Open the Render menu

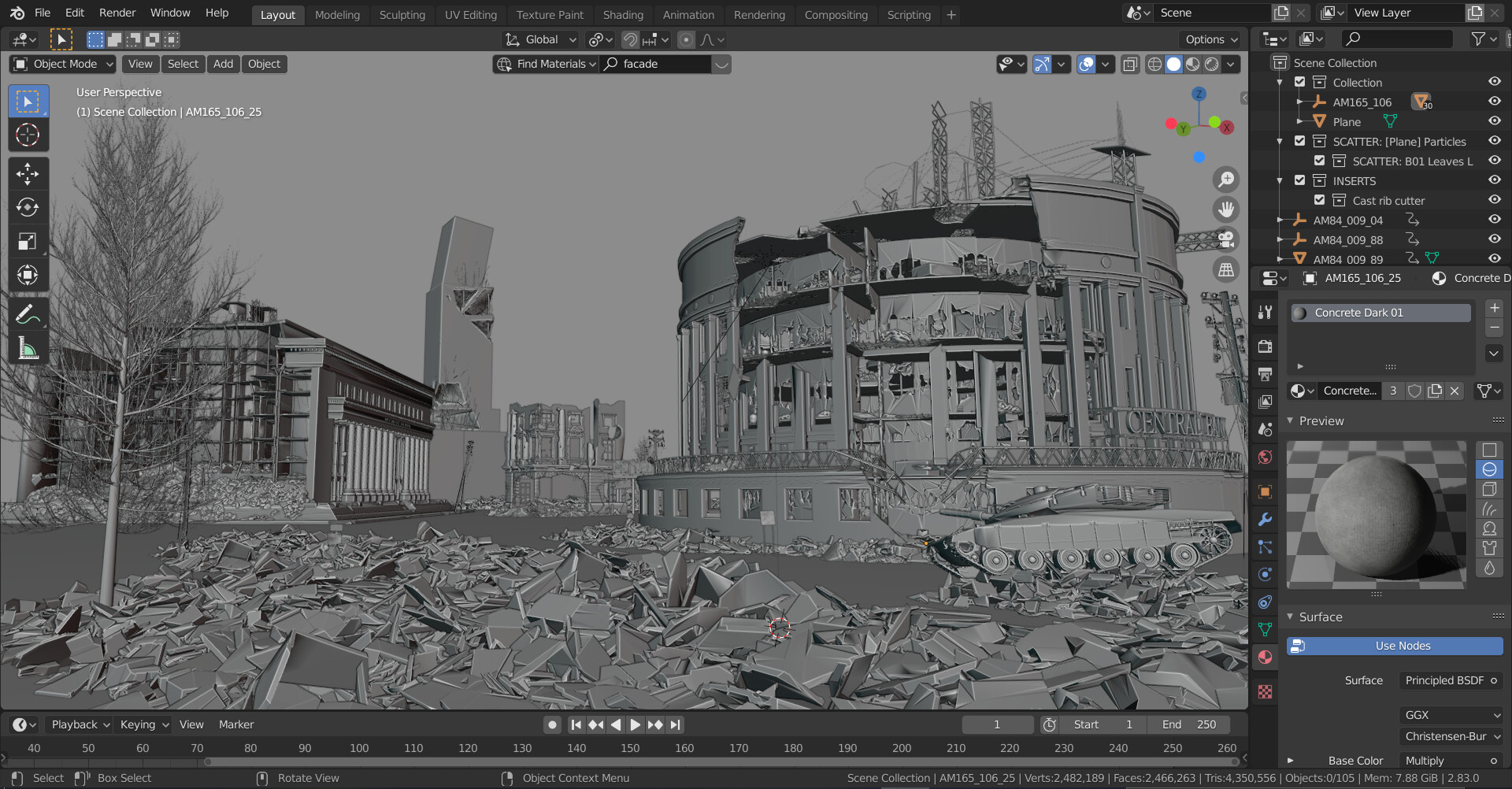(x=117, y=13)
